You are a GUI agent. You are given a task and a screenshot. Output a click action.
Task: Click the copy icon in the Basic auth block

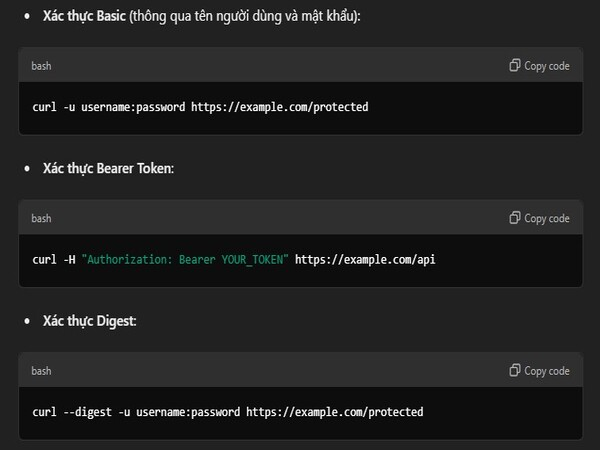(514, 66)
